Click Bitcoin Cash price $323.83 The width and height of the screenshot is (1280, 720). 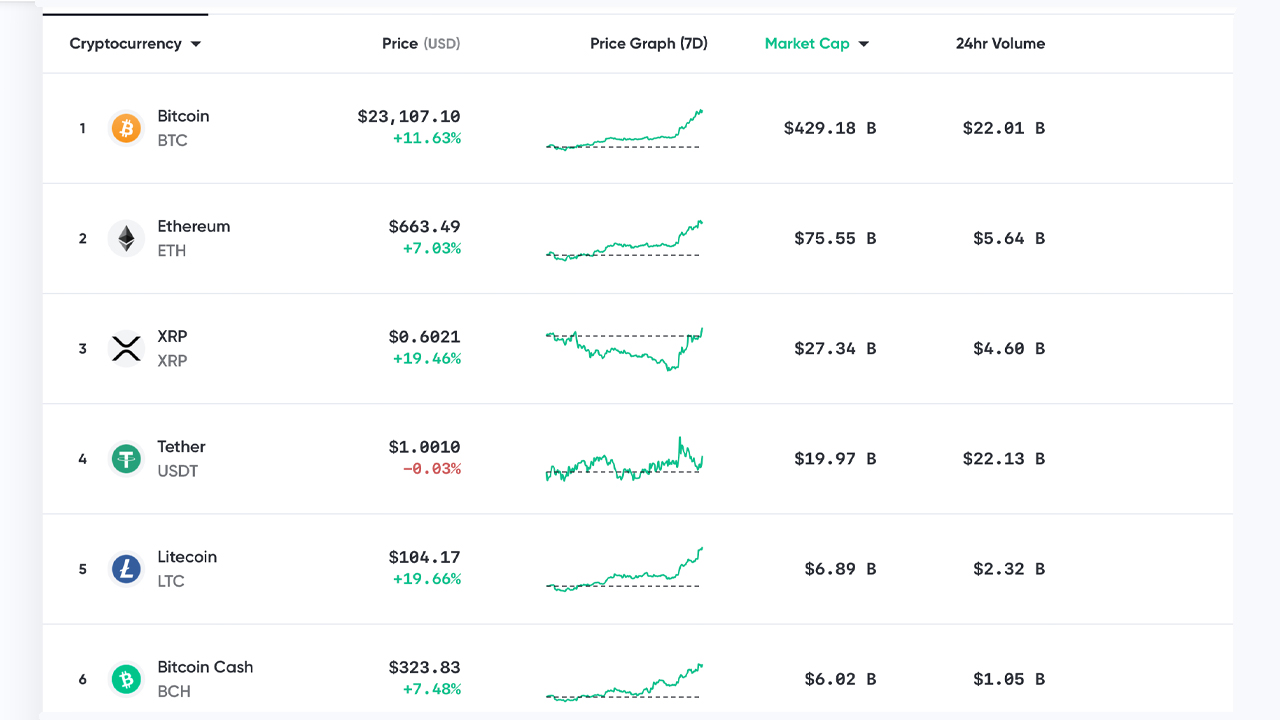pyautogui.click(x=425, y=667)
